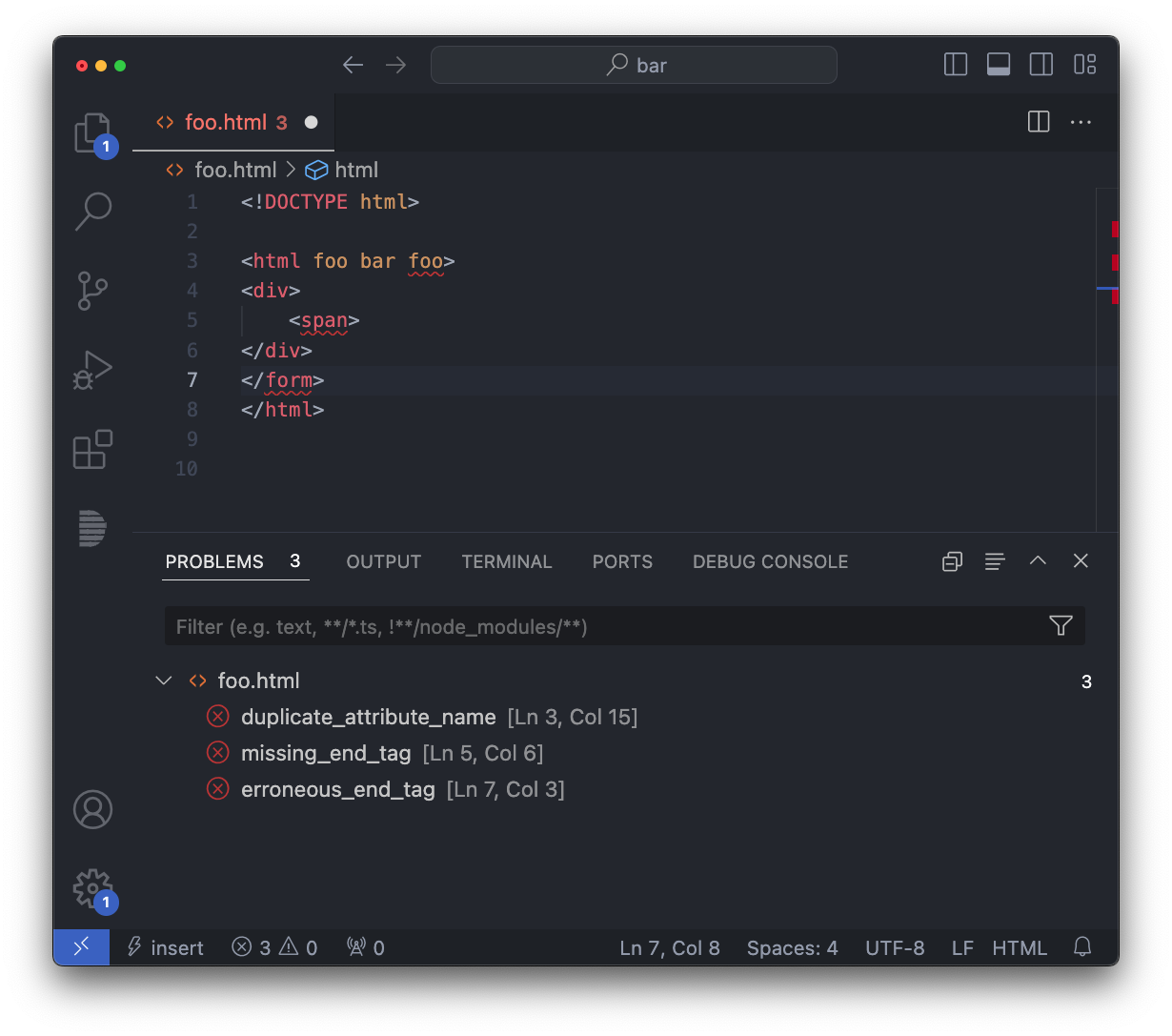This screenshot has height=1036, width=1172.
Task: Toggle the secondary side bar layout icon
Action: click(1041, 64)
